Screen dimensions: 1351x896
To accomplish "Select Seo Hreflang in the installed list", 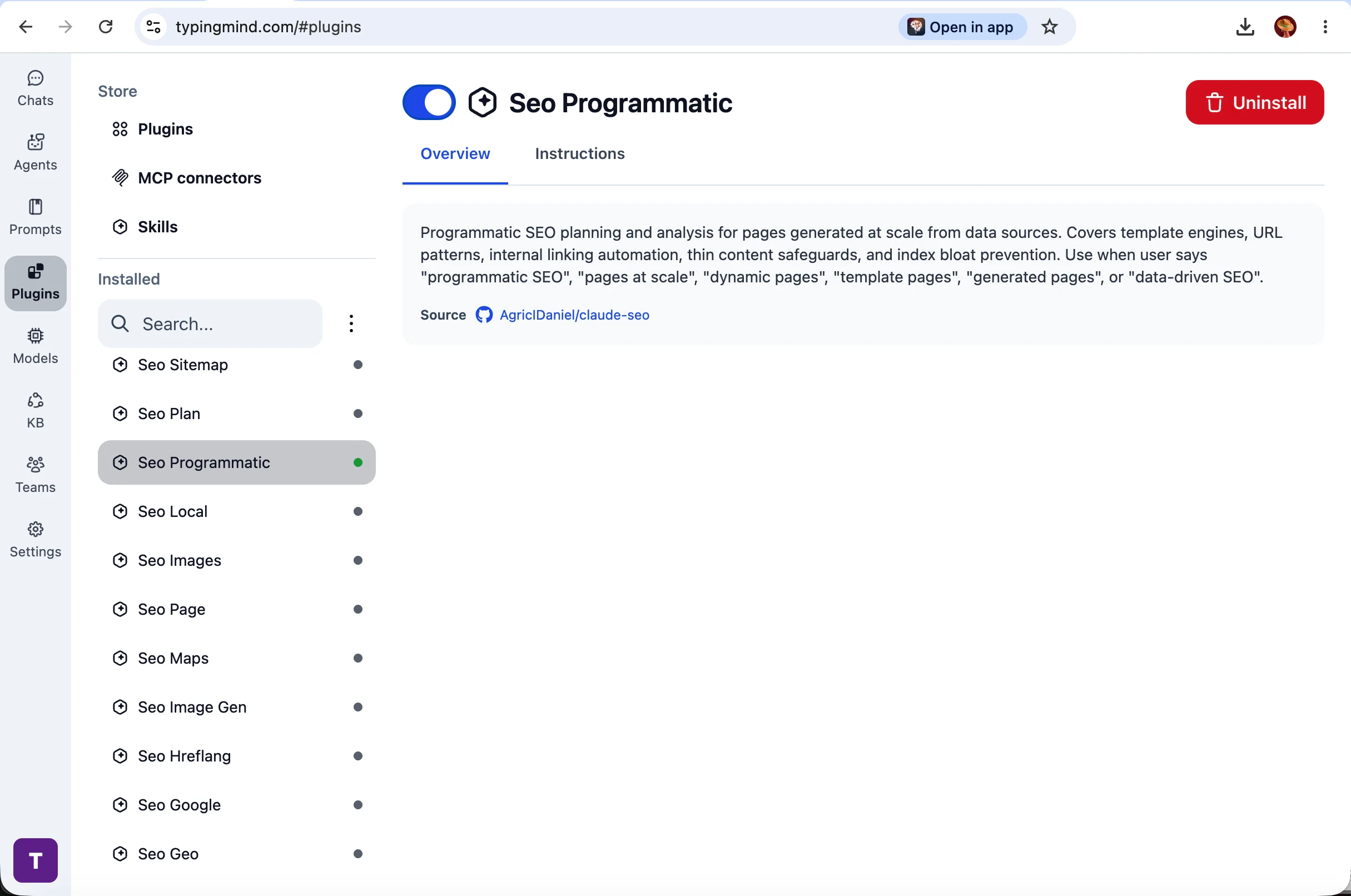I will [x=237, y=756].
